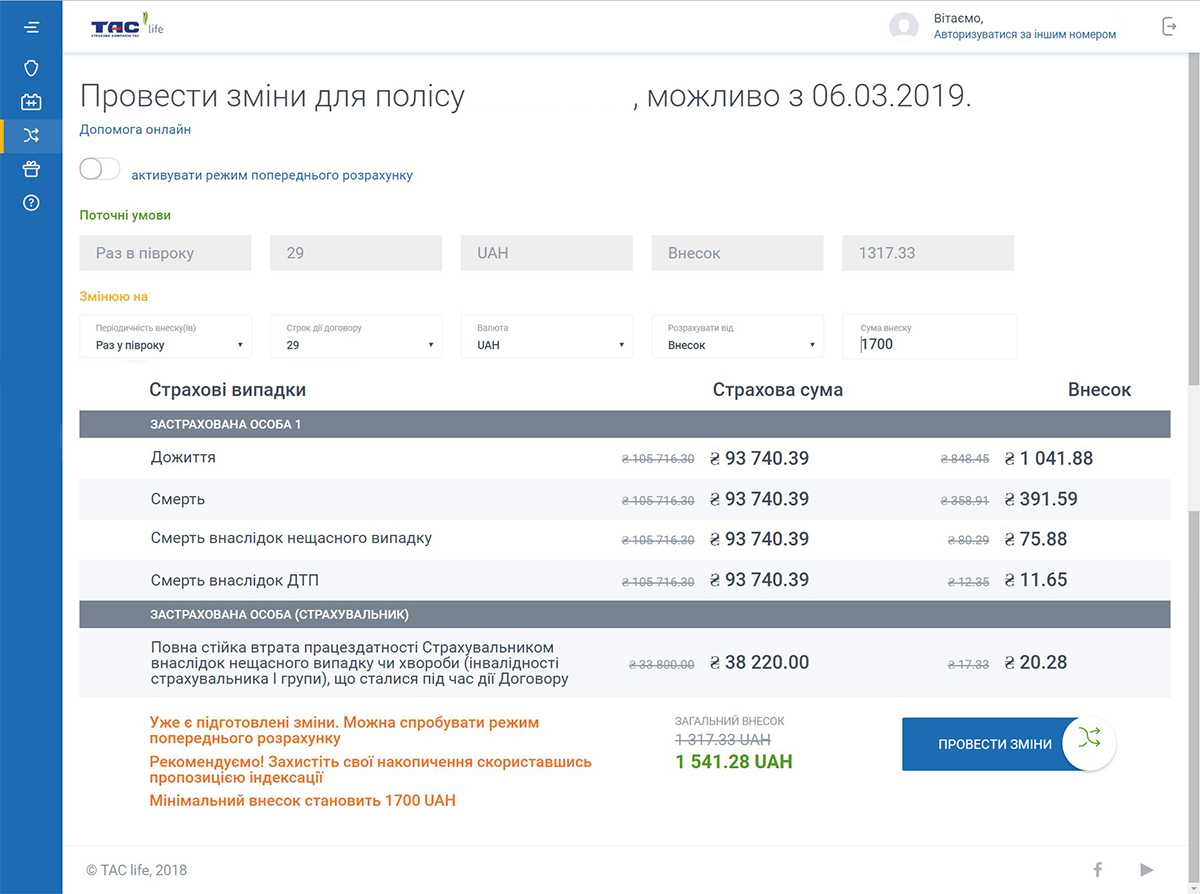Screen dimensions: 1200x894
Task: Open the Валюта currency dropdown
Action: point(547,337)
